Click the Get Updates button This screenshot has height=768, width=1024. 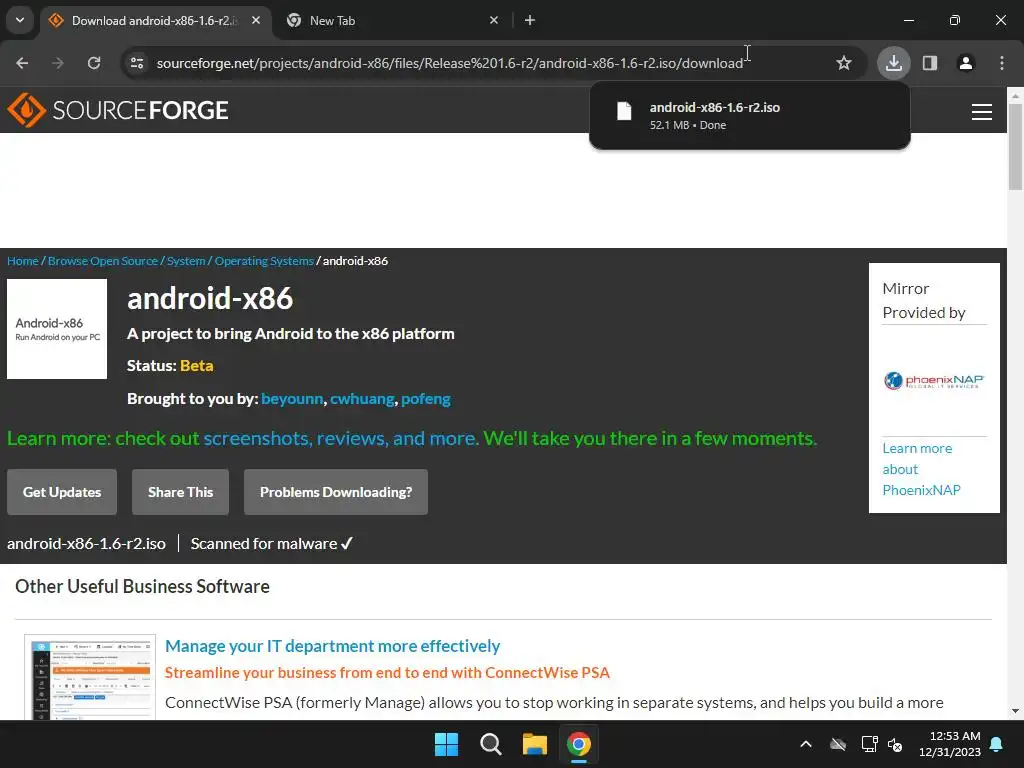[x=62, y=492]
